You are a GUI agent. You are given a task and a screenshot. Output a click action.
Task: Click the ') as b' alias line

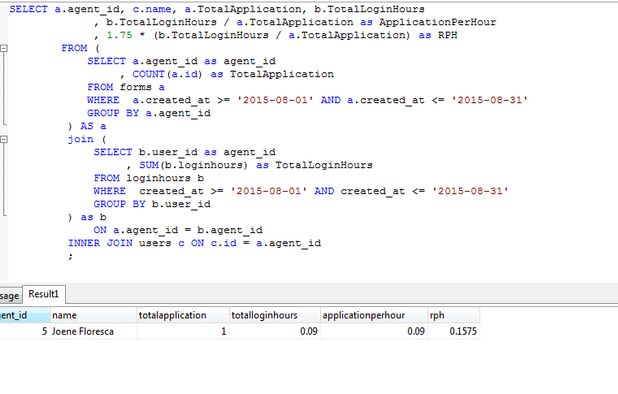(x=87, y=217)
